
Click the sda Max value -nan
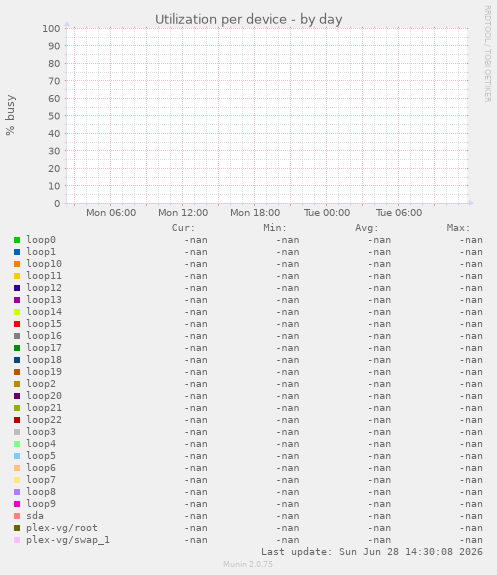coord(471,516)
